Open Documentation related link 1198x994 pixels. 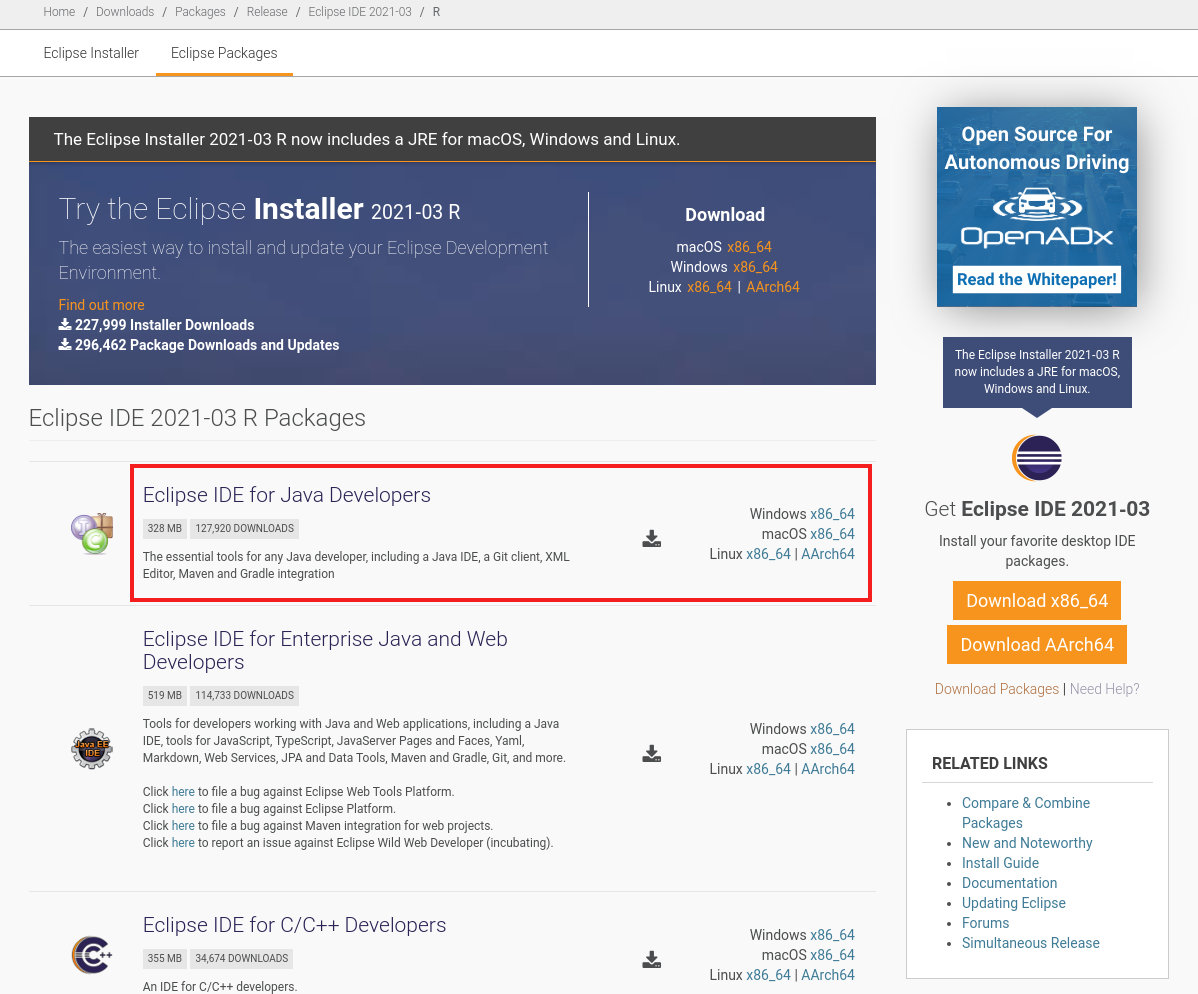point(1009,882)
